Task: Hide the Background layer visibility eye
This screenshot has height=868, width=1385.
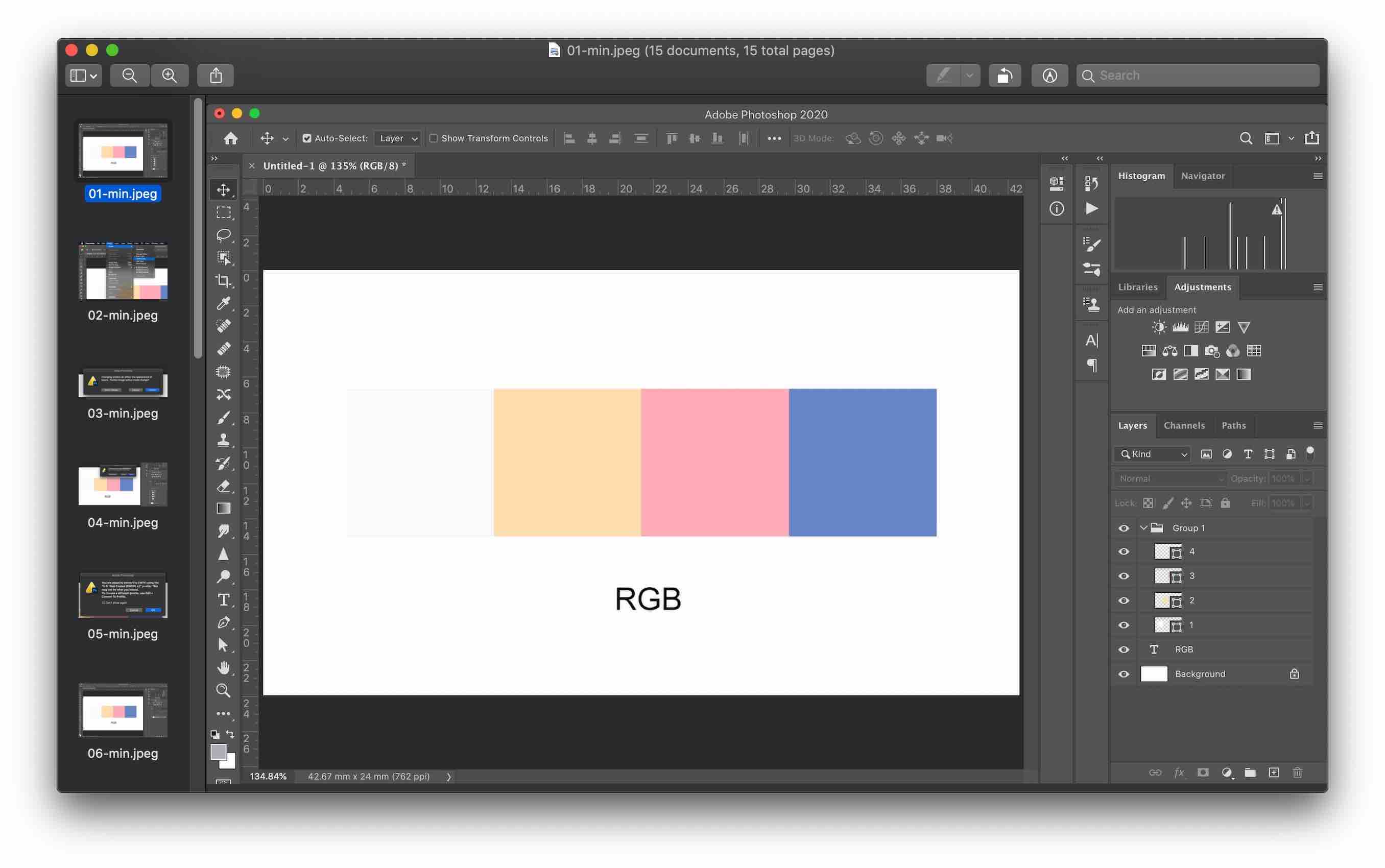Action: click(1124, 674)
